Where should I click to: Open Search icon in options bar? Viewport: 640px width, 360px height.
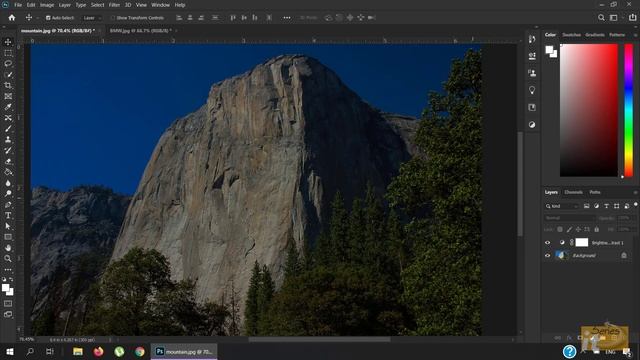[x=601, y=18]
